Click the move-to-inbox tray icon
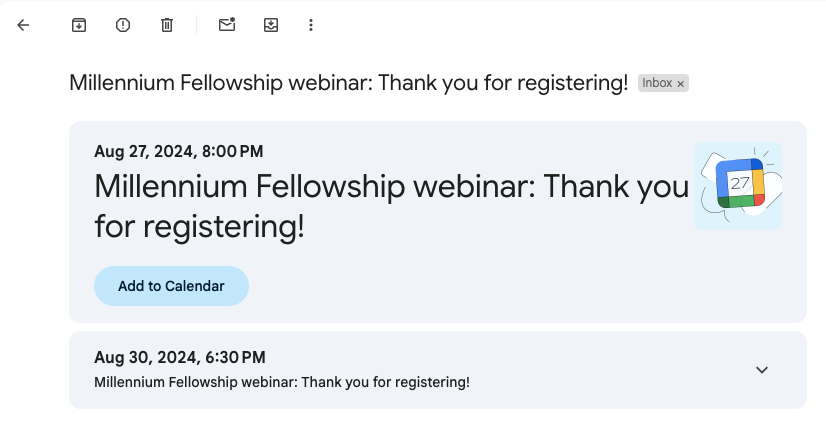Viewport: 826px width, 421px height. click(271, 25)
